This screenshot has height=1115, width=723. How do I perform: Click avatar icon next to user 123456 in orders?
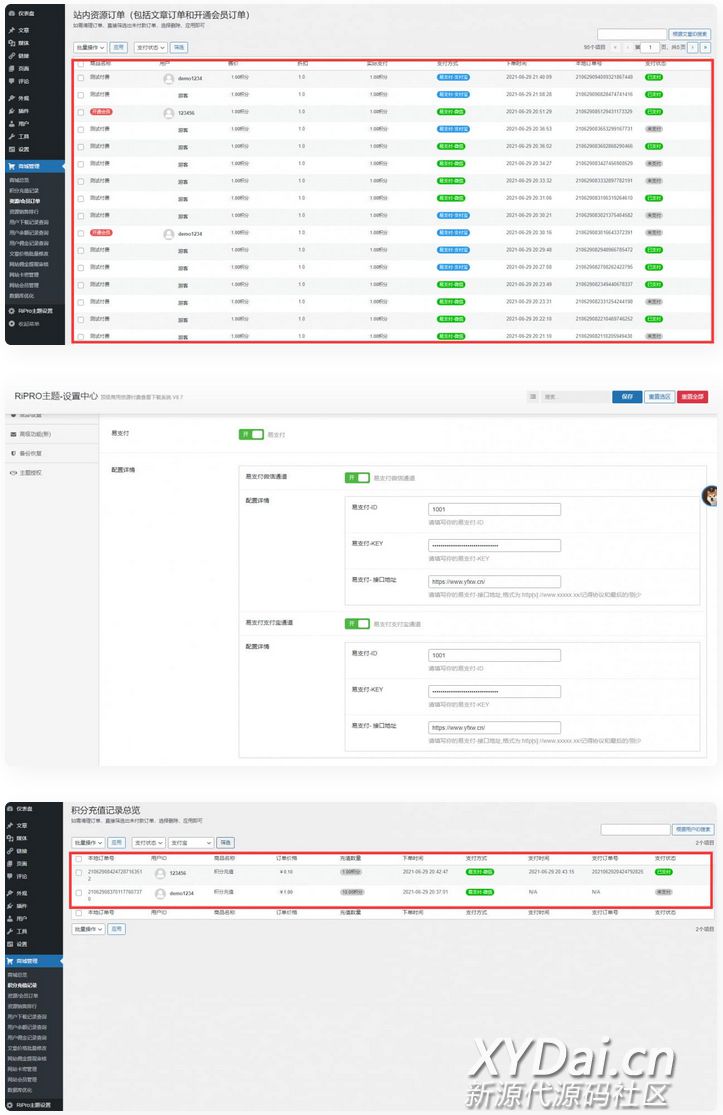click(x=168, y=113)
